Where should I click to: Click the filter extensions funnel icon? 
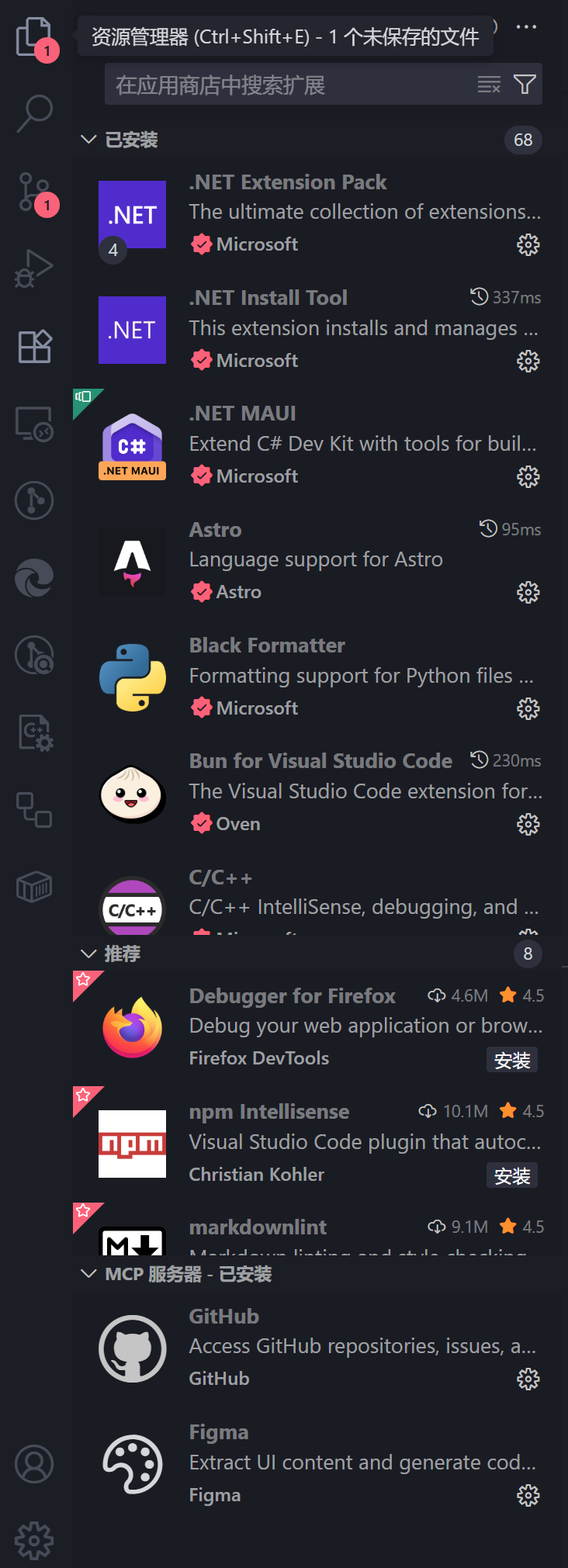tap(525, 84)
